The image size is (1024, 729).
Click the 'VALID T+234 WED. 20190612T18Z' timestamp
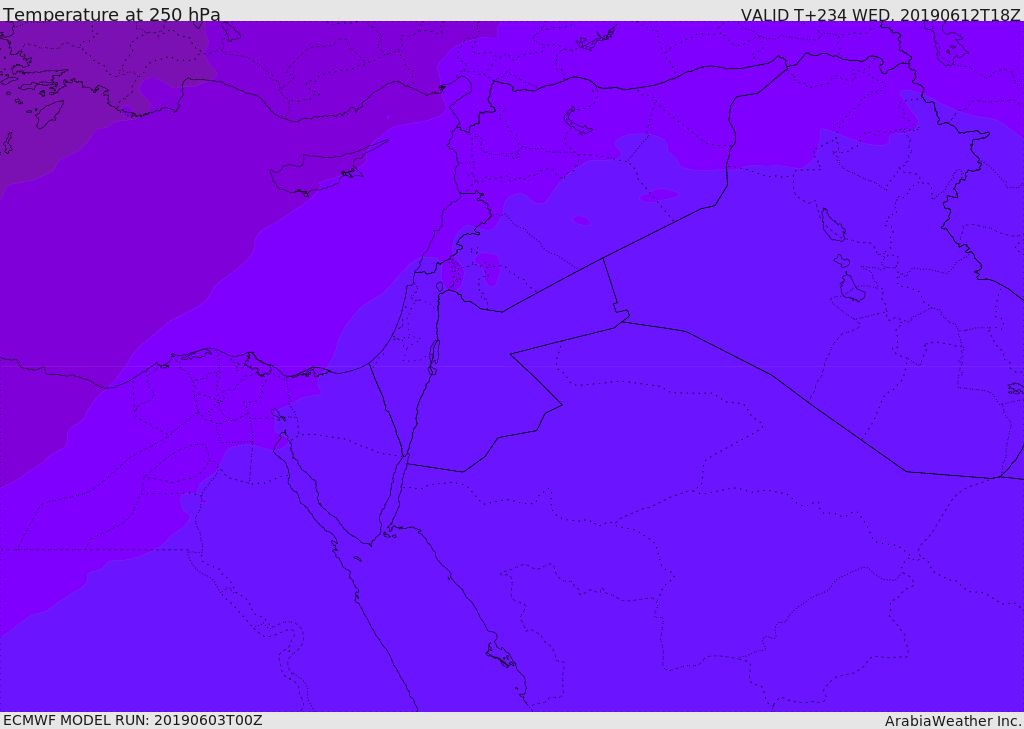click(880, 14)
